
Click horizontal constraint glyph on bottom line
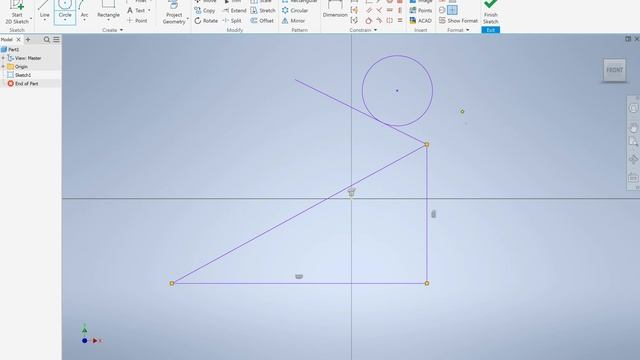pos(299,277)
